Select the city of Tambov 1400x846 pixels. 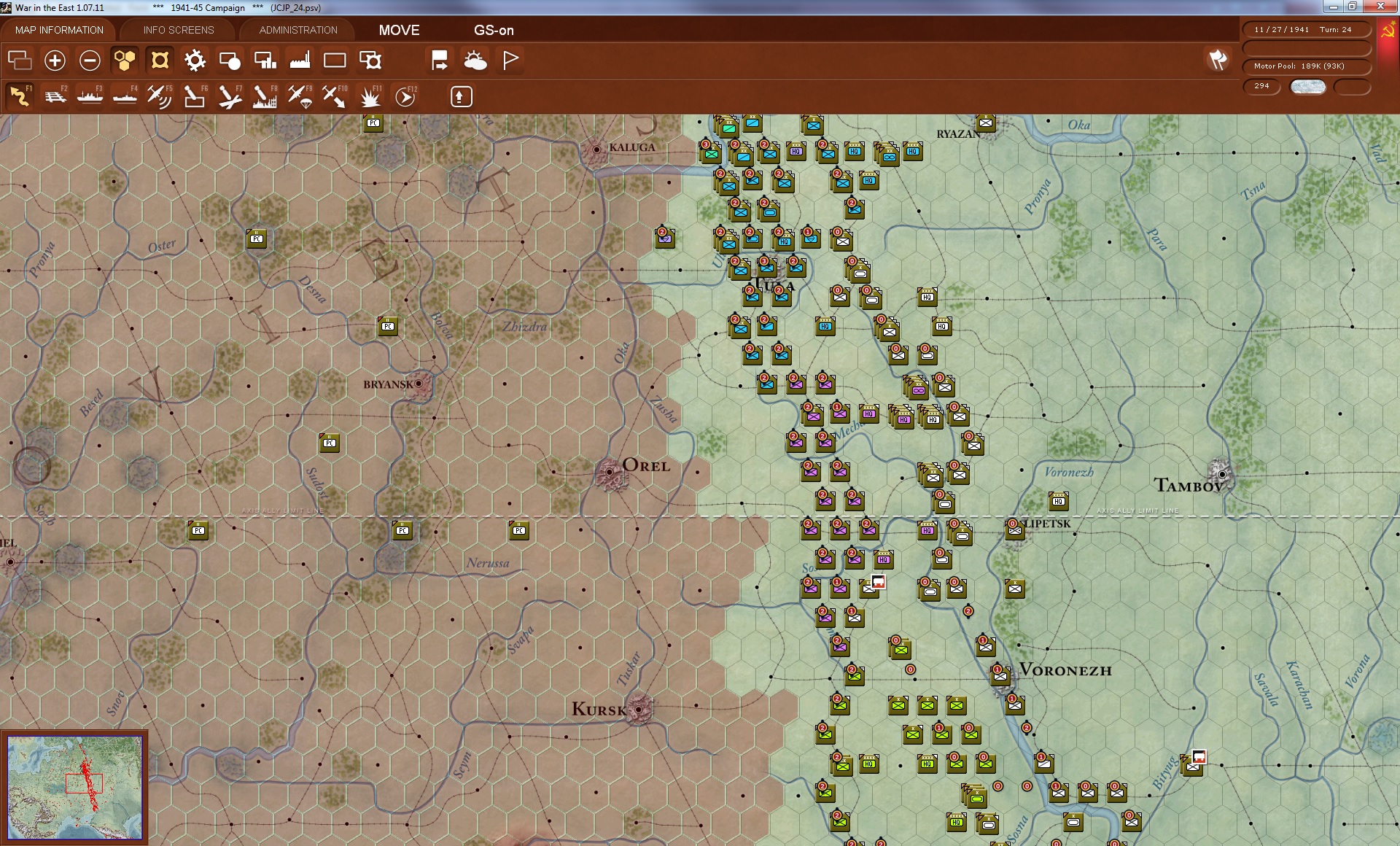pos(1222,474)
